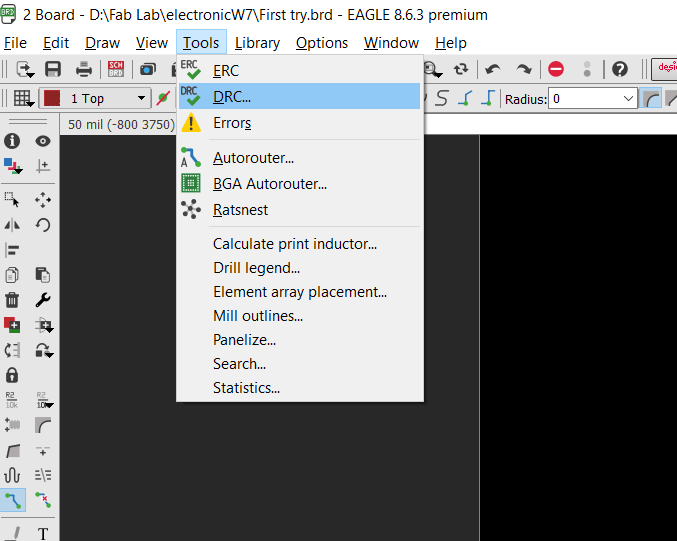Image resolution: width=677 pixels, height=541 pixels.
Task: Open the Options menu
Action: [322, 43]
